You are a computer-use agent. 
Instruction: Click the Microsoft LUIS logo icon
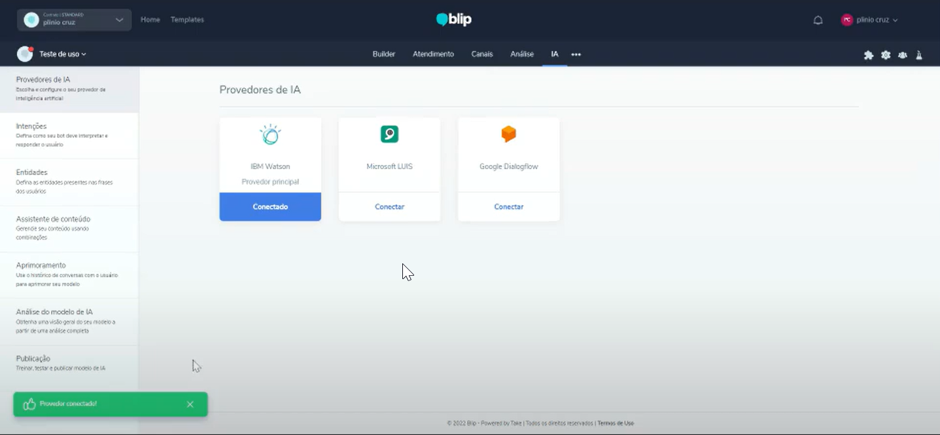pyautogui.click(x=390, y=134)
